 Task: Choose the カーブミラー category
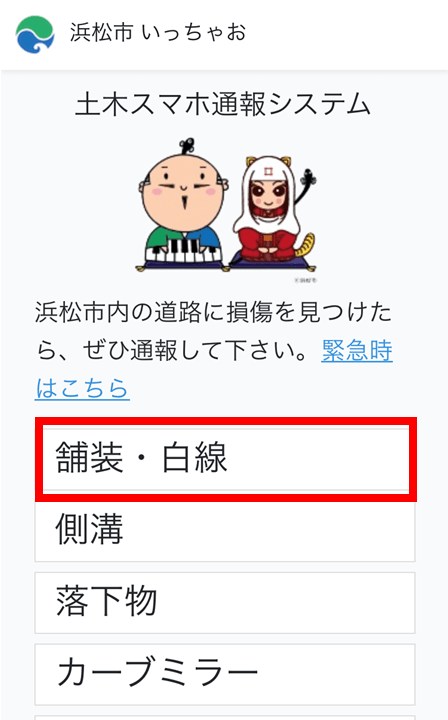point(225,674)
